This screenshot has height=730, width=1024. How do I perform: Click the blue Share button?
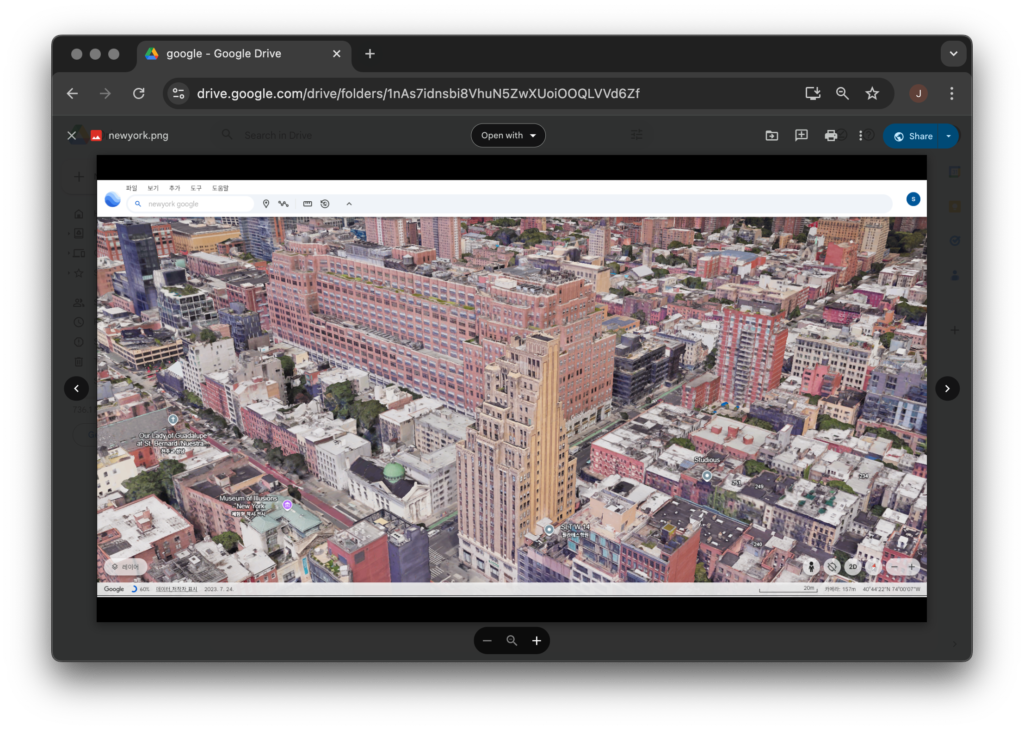pyautogui.click(x=913, y=136)
